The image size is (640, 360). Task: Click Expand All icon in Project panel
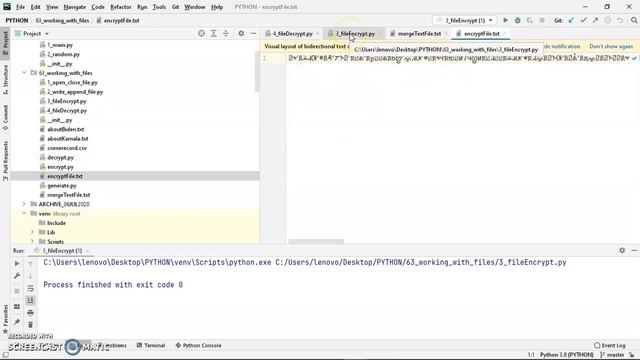tap(213, 33)
